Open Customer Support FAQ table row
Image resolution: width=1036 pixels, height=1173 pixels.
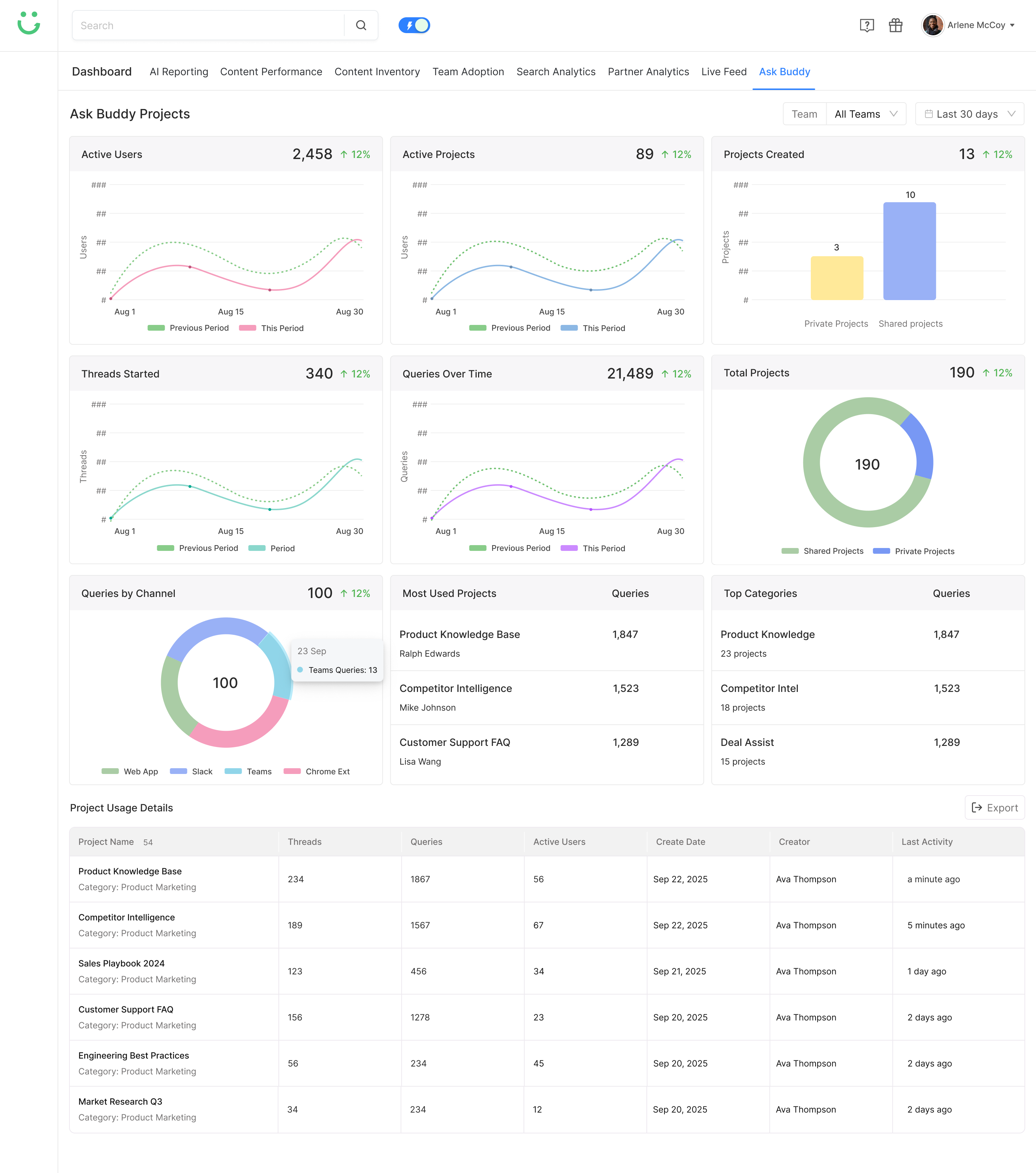pyautogui.click(x=547, y=1017)
